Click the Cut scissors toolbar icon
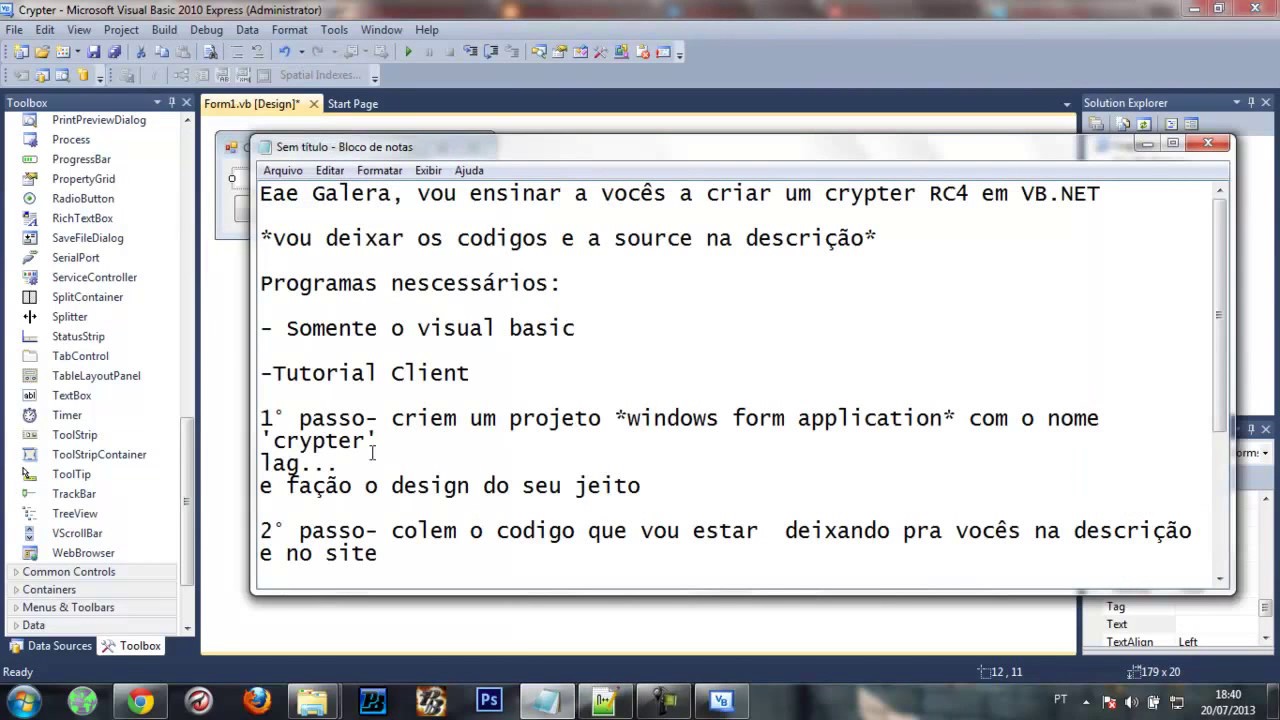 click(x=141, y=52)
